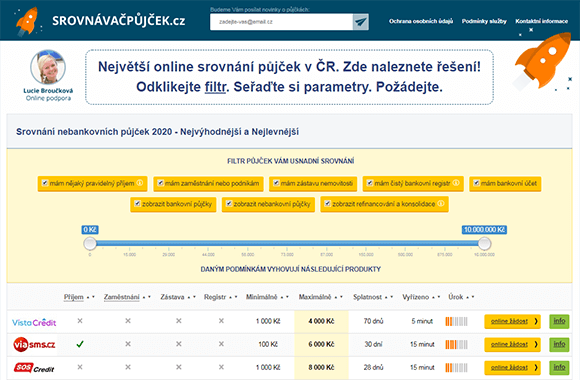
Task: Toggle 'zobrazit bankovní půjčky' checkbox
Action: 137,204
